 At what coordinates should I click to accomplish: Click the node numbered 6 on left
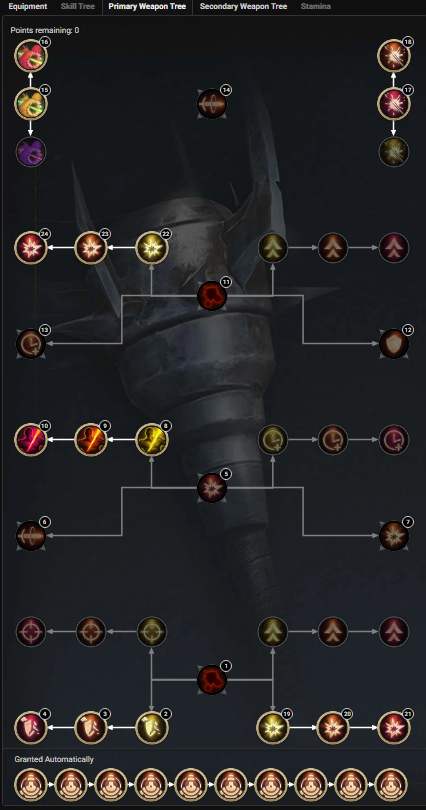[31, 536]
